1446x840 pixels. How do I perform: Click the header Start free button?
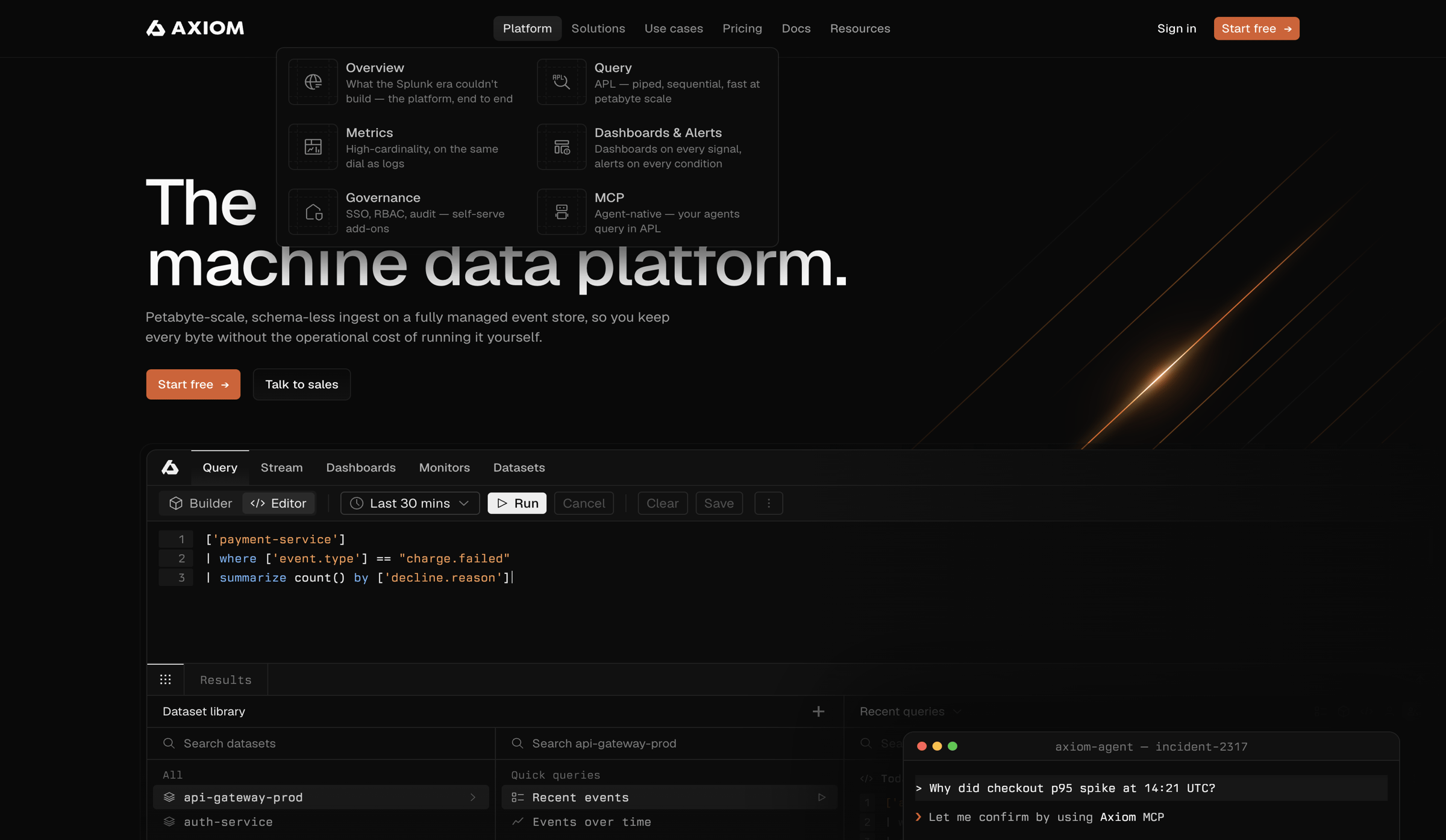[1256, 28]
